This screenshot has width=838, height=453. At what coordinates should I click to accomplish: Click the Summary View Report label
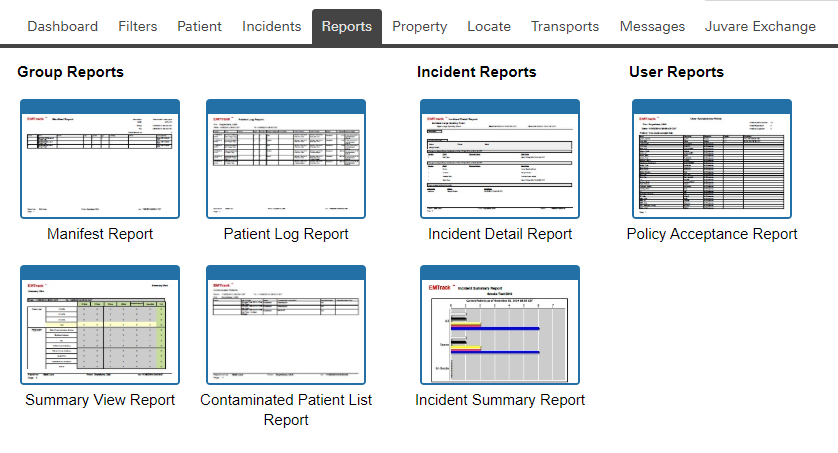100,400
